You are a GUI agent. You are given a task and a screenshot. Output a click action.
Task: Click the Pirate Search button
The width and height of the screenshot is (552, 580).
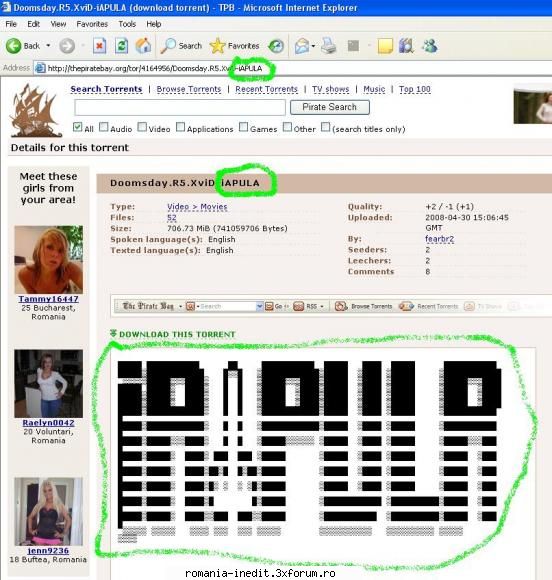tap(330, 107)
